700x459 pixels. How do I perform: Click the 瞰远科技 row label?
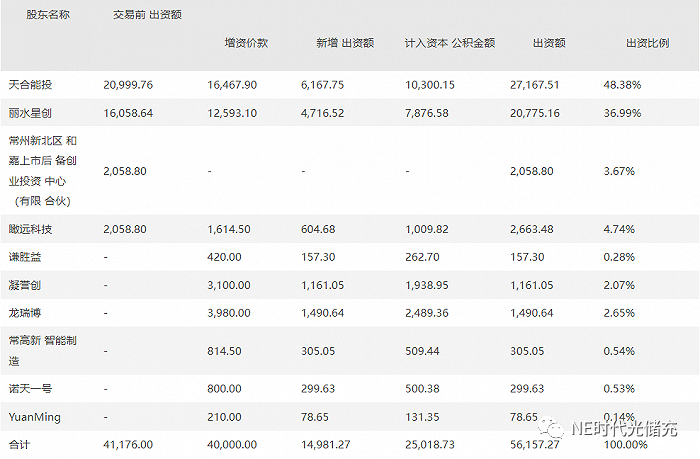tap(27, 230)
